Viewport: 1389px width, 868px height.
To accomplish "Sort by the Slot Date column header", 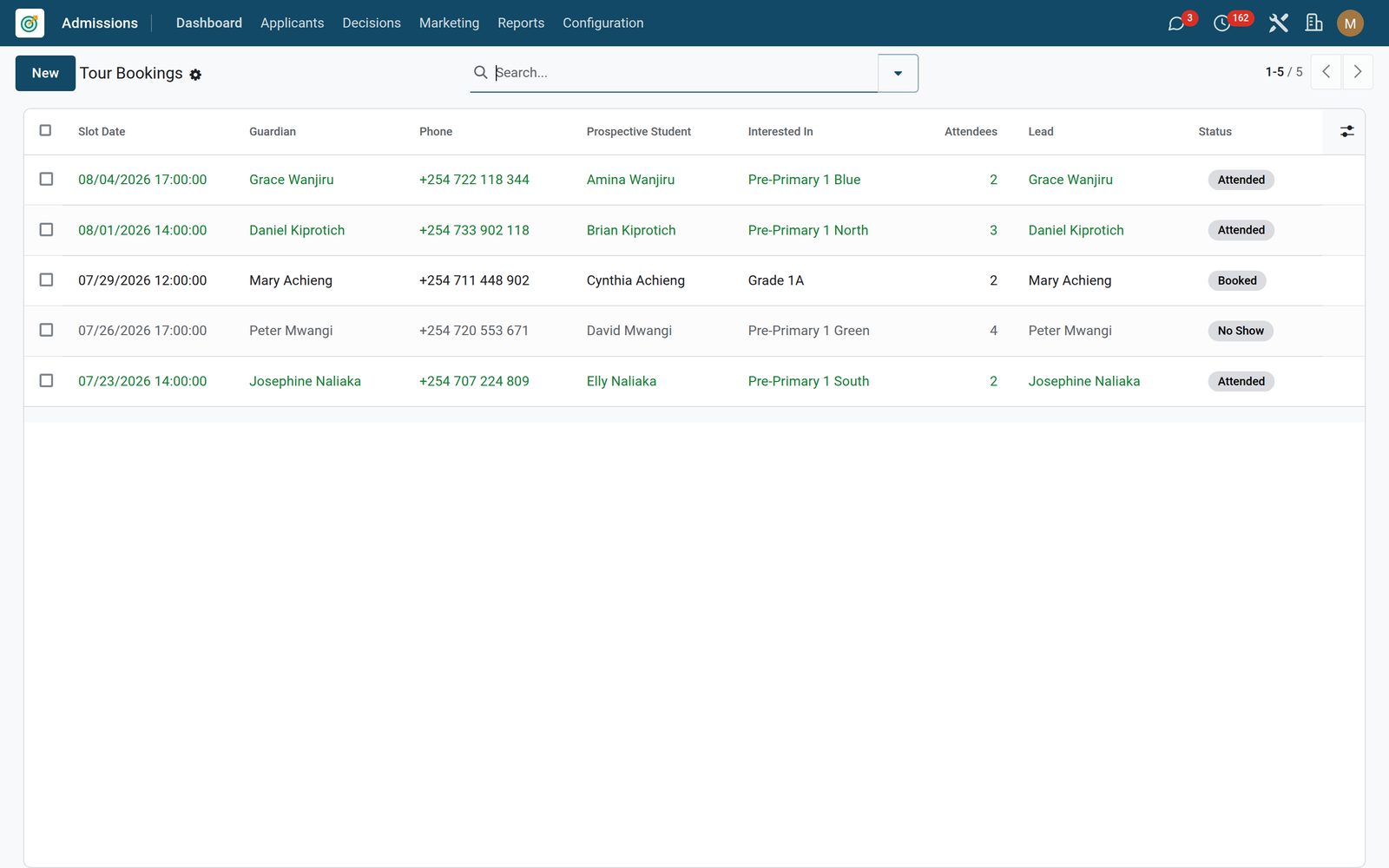I will 102,132.
